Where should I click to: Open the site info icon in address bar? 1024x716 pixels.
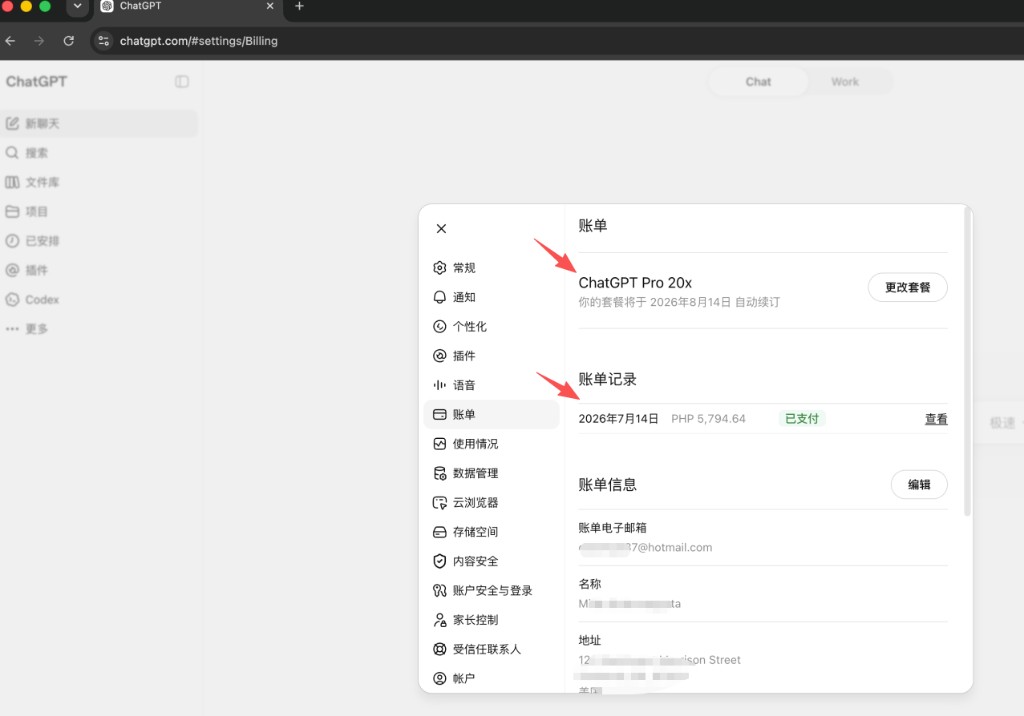tap(103, 41)
